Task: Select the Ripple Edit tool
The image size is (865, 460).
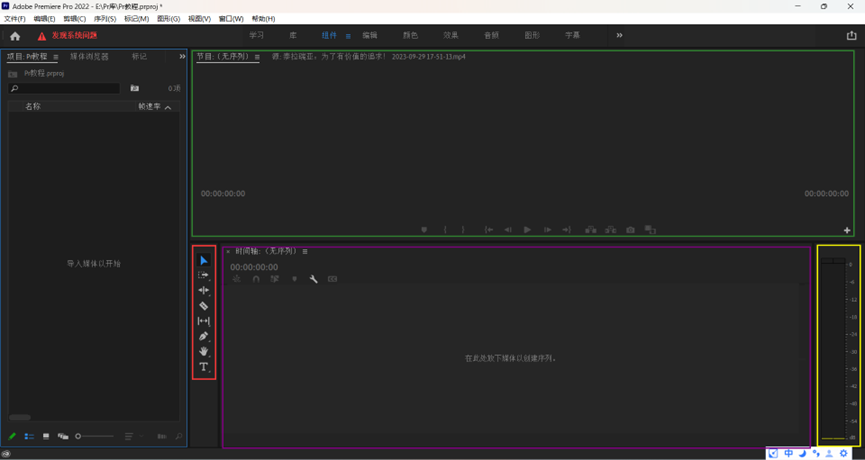Action: click(x=204, y=290)
